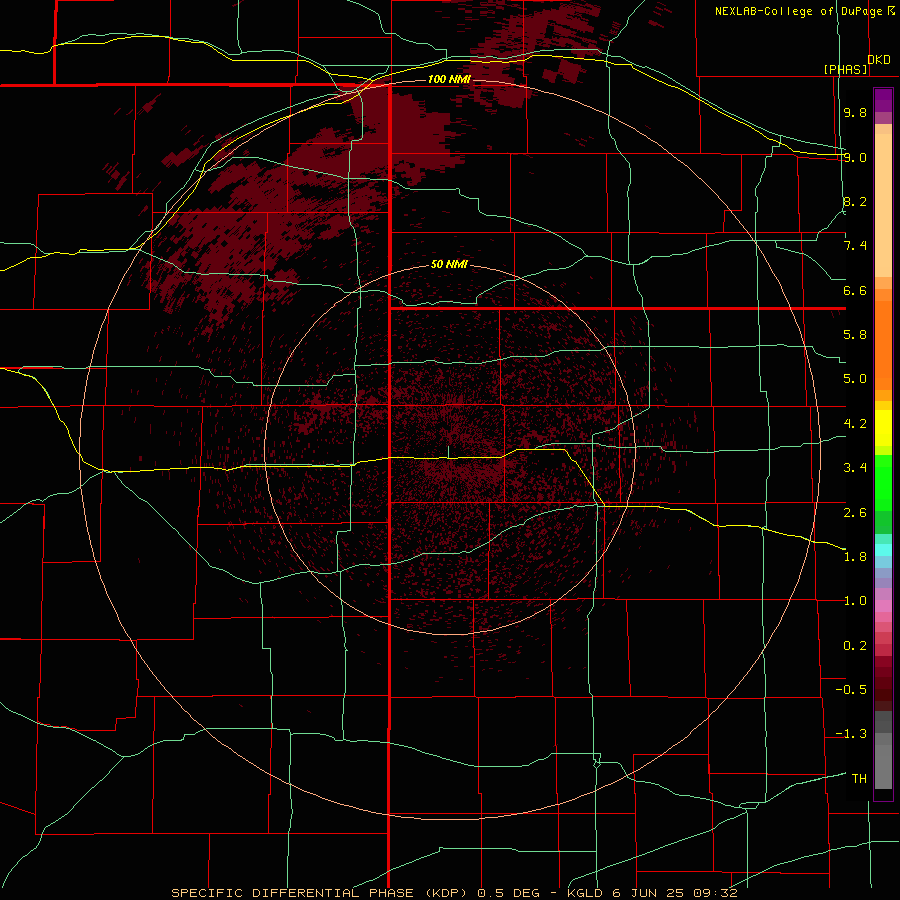Click the gray segment at color bar bottom
Image resolution: width=900 pixels, height=900 pixels.
883,766
